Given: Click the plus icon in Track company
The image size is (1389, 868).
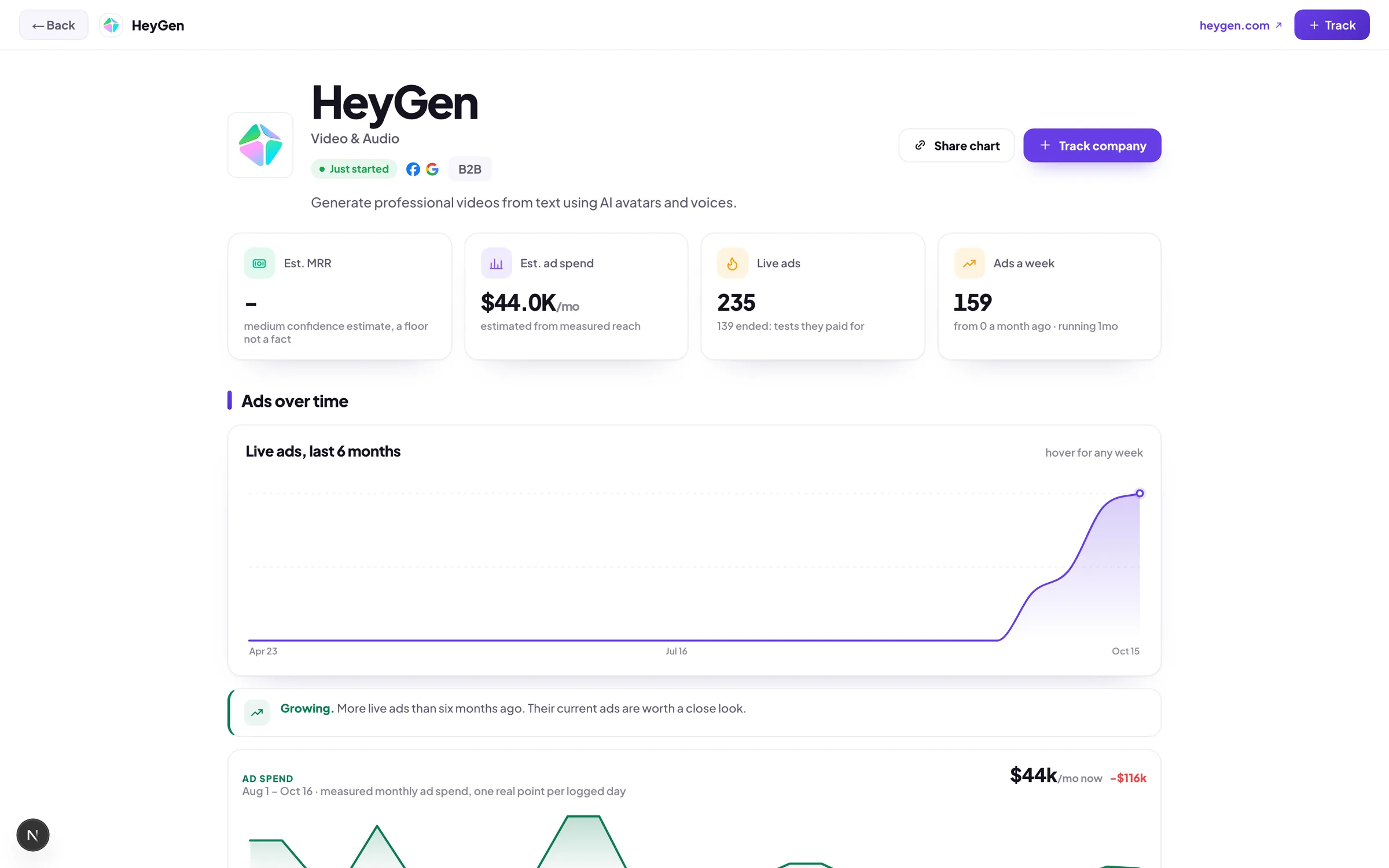Looking at the screenshot, I should [x=1045, y=145].
